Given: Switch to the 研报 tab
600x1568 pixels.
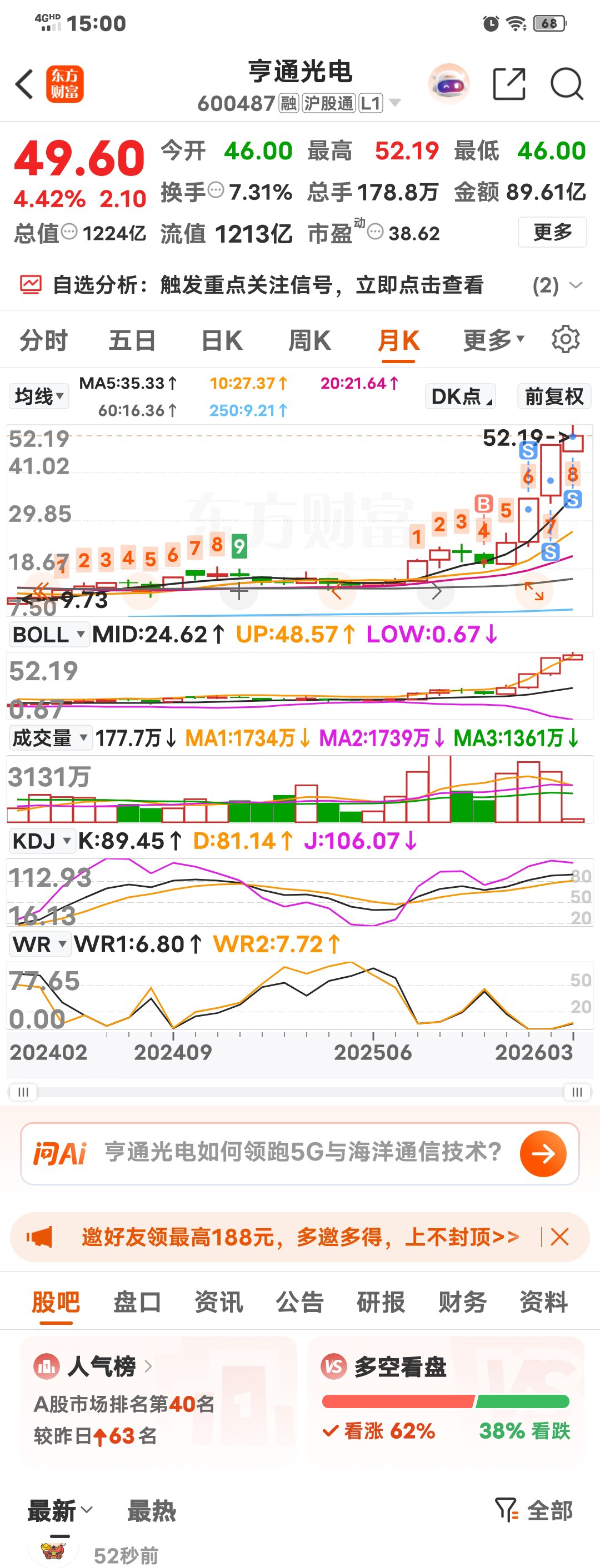Looking at the screenshot, I should [381, 1302].
